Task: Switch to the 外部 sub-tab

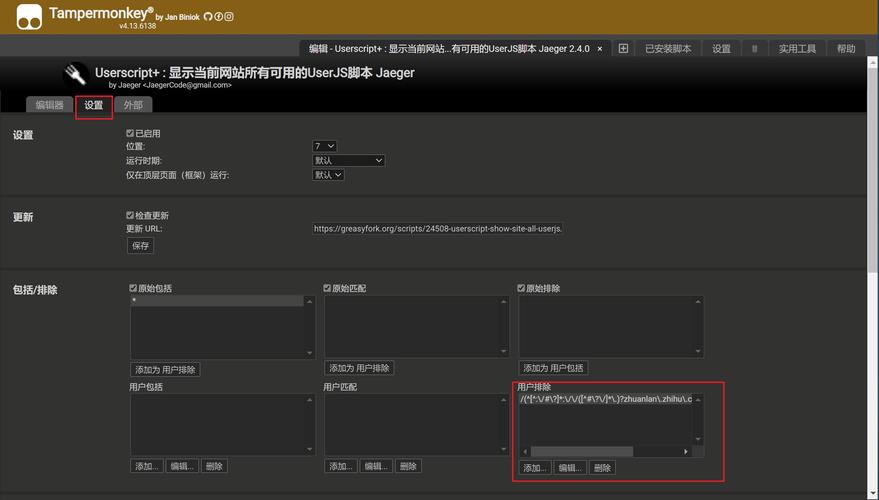Action: 133,105
